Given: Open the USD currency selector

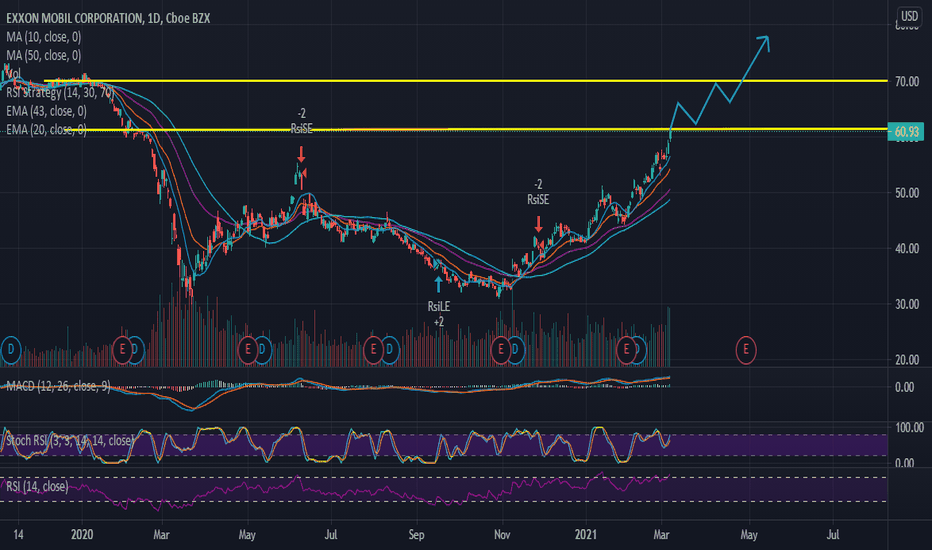Looking at the screenshot, I should [x=909, y=15].
